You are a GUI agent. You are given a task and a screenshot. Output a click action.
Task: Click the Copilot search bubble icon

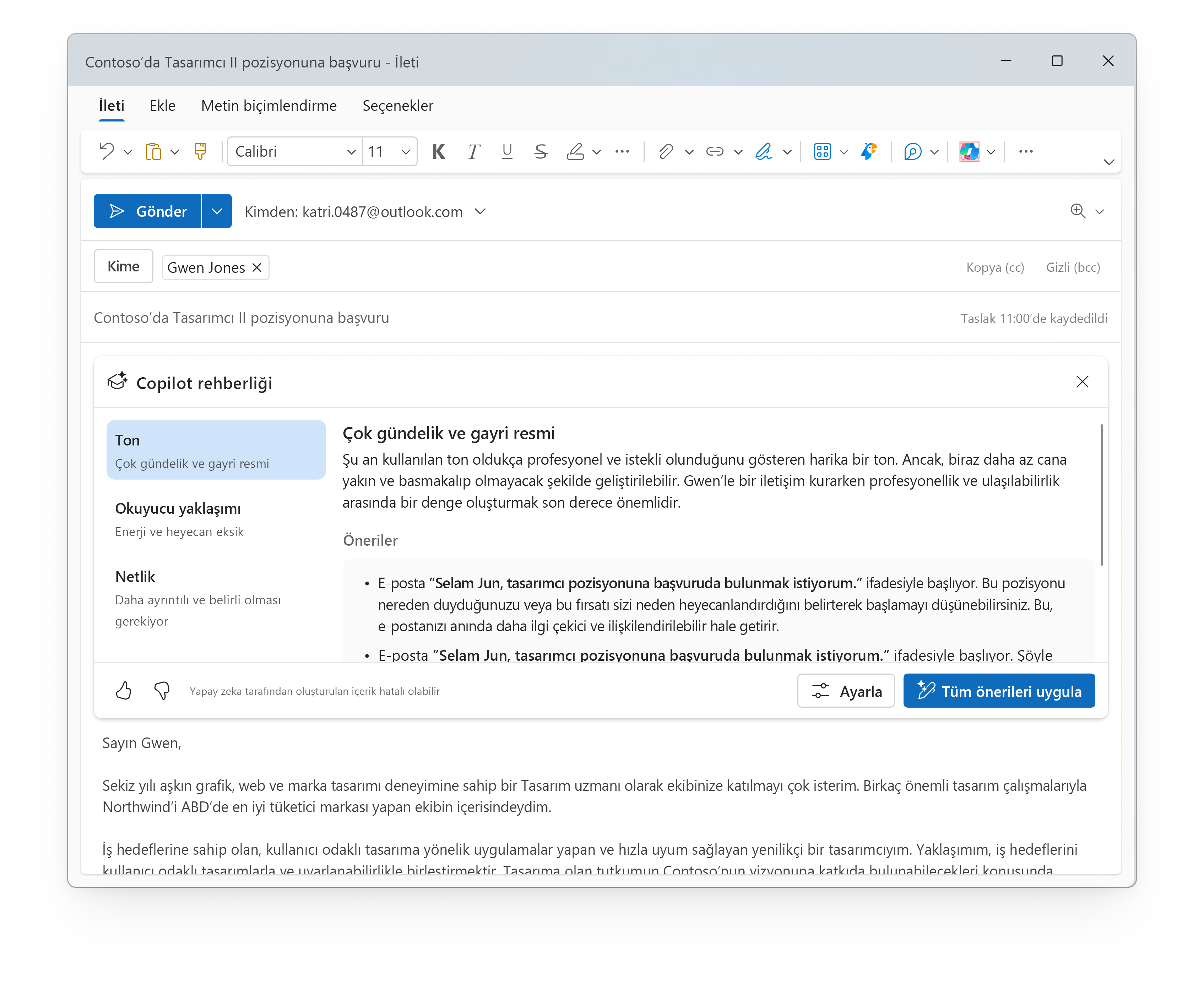[x=912, y=152]
